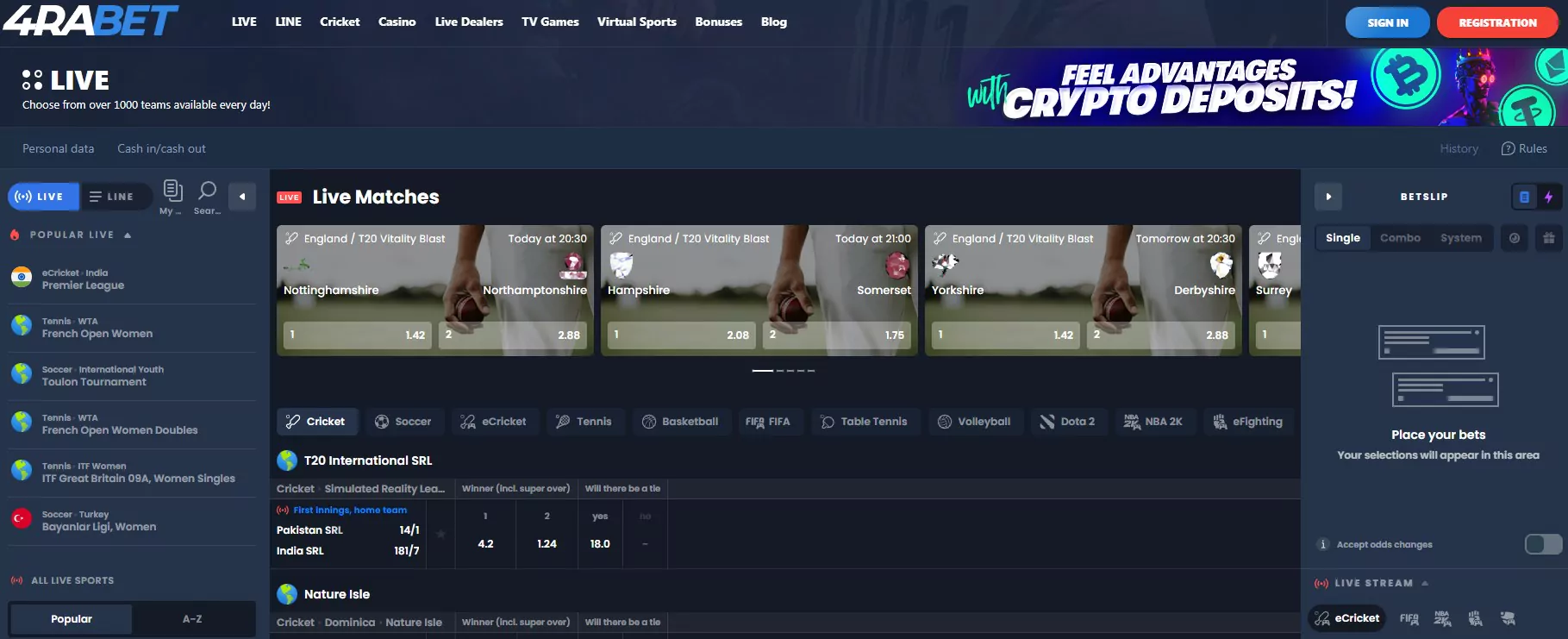Image resolution: width=1568 pixels, height=639 pixels.
Task: Click the SIGN IN button
Action: [x=1388, y=22]
